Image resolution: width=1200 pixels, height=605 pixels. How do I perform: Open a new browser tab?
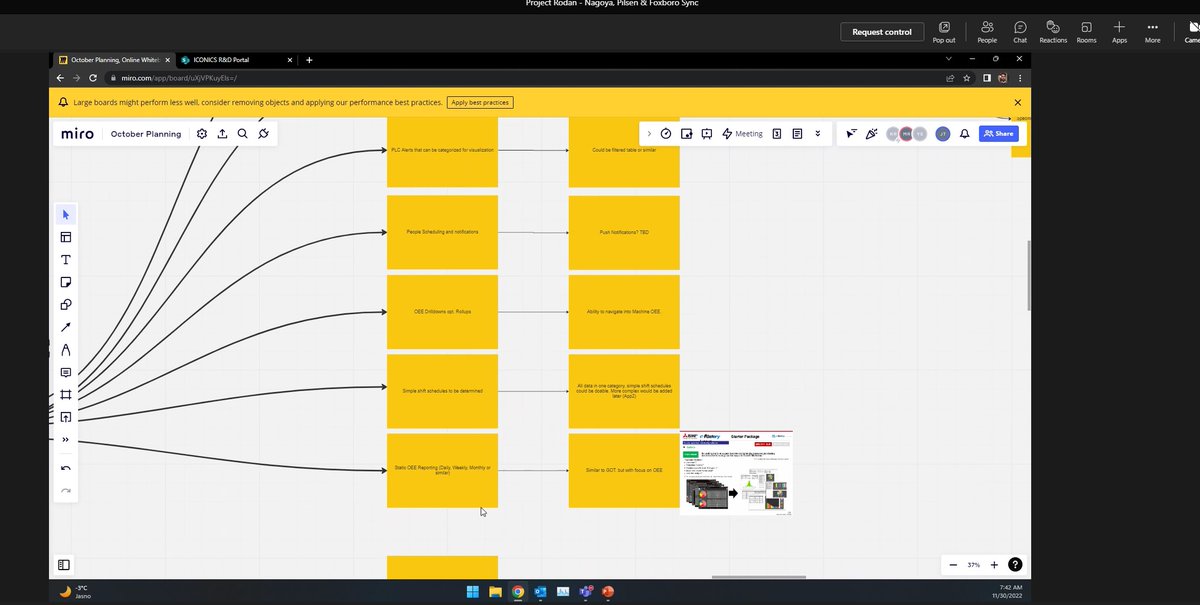pos(310,60)
